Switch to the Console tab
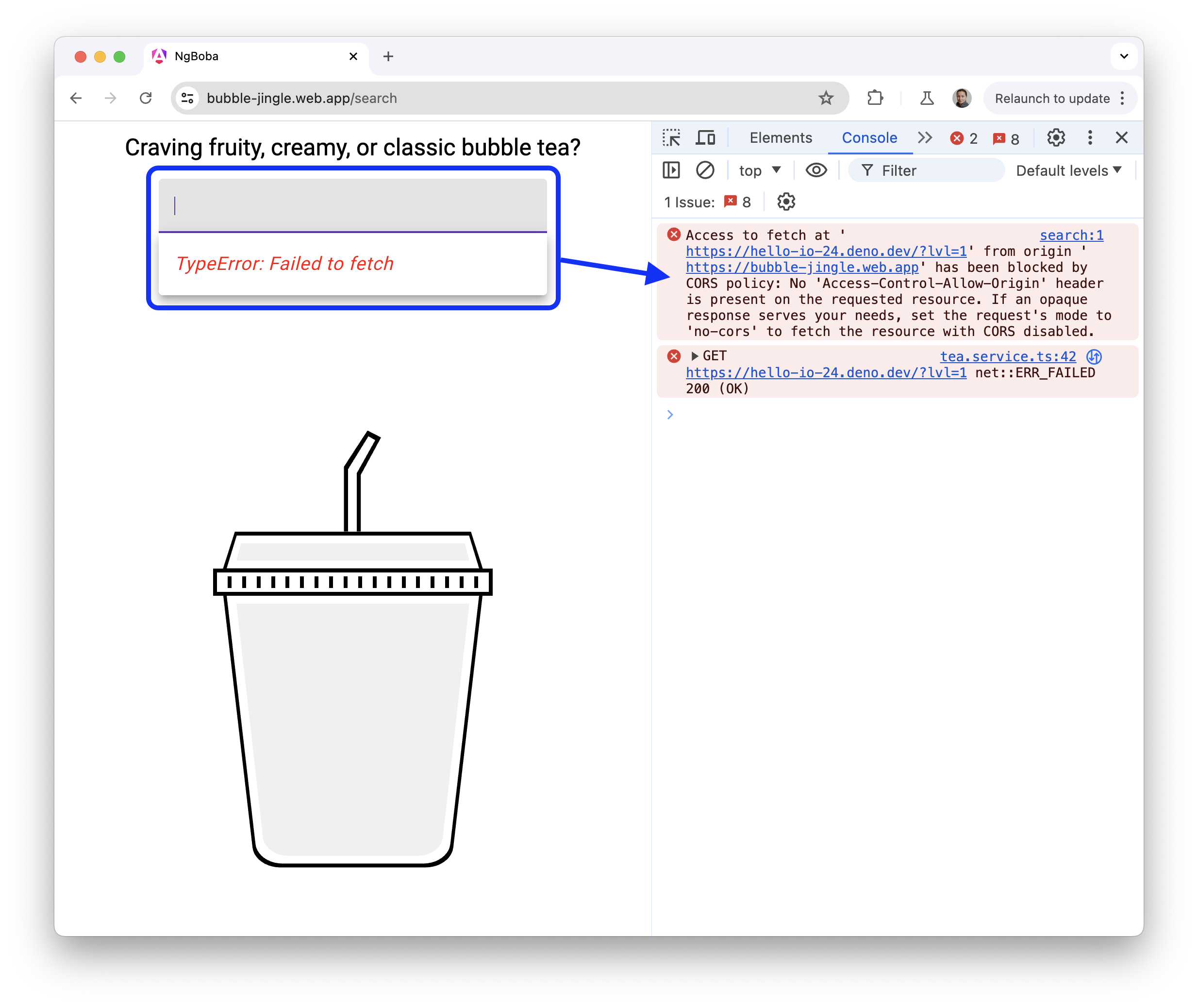The image size is (1198, 1008). point(867,137)
